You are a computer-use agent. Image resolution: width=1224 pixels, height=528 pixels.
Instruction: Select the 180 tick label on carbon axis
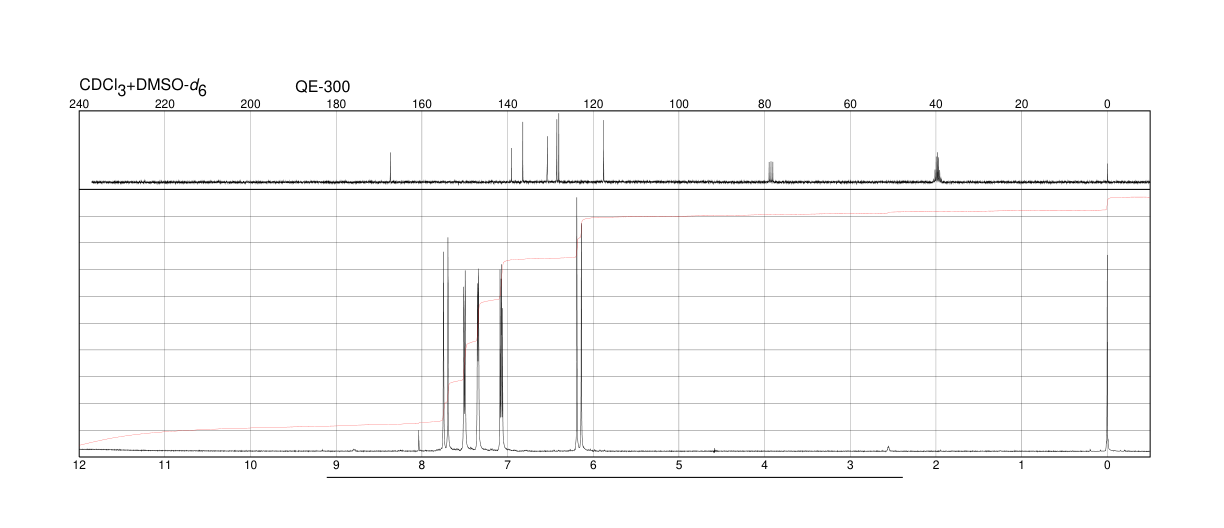click(336, 104)
